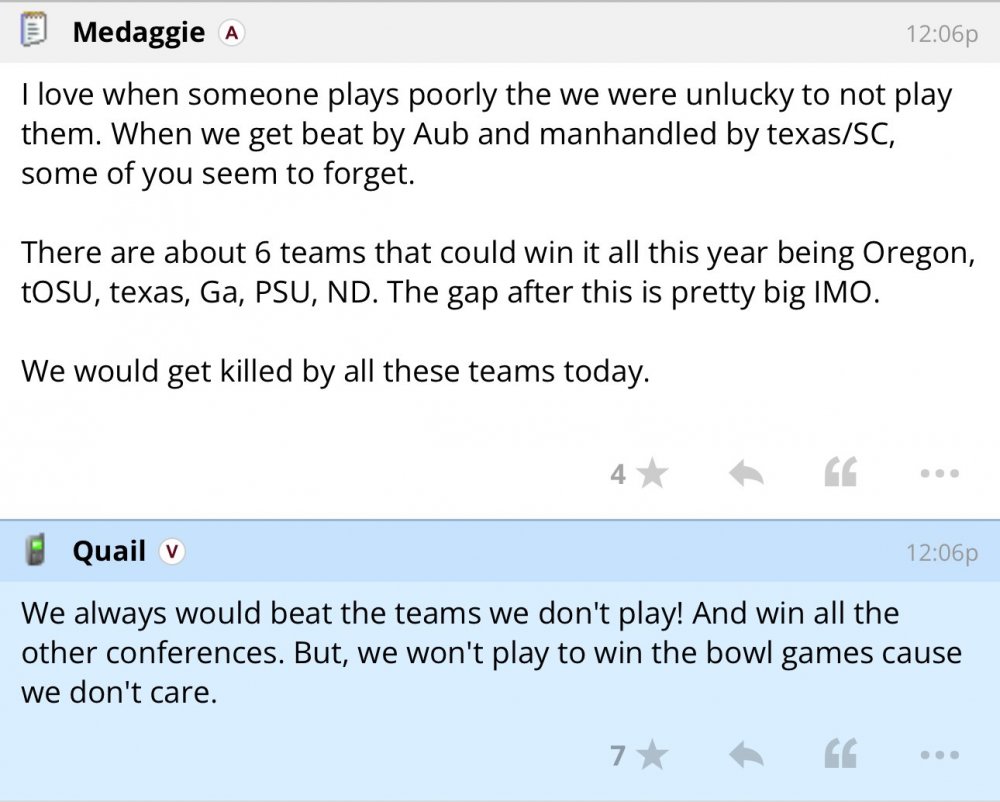Reply to Medaggie's post

746,473
